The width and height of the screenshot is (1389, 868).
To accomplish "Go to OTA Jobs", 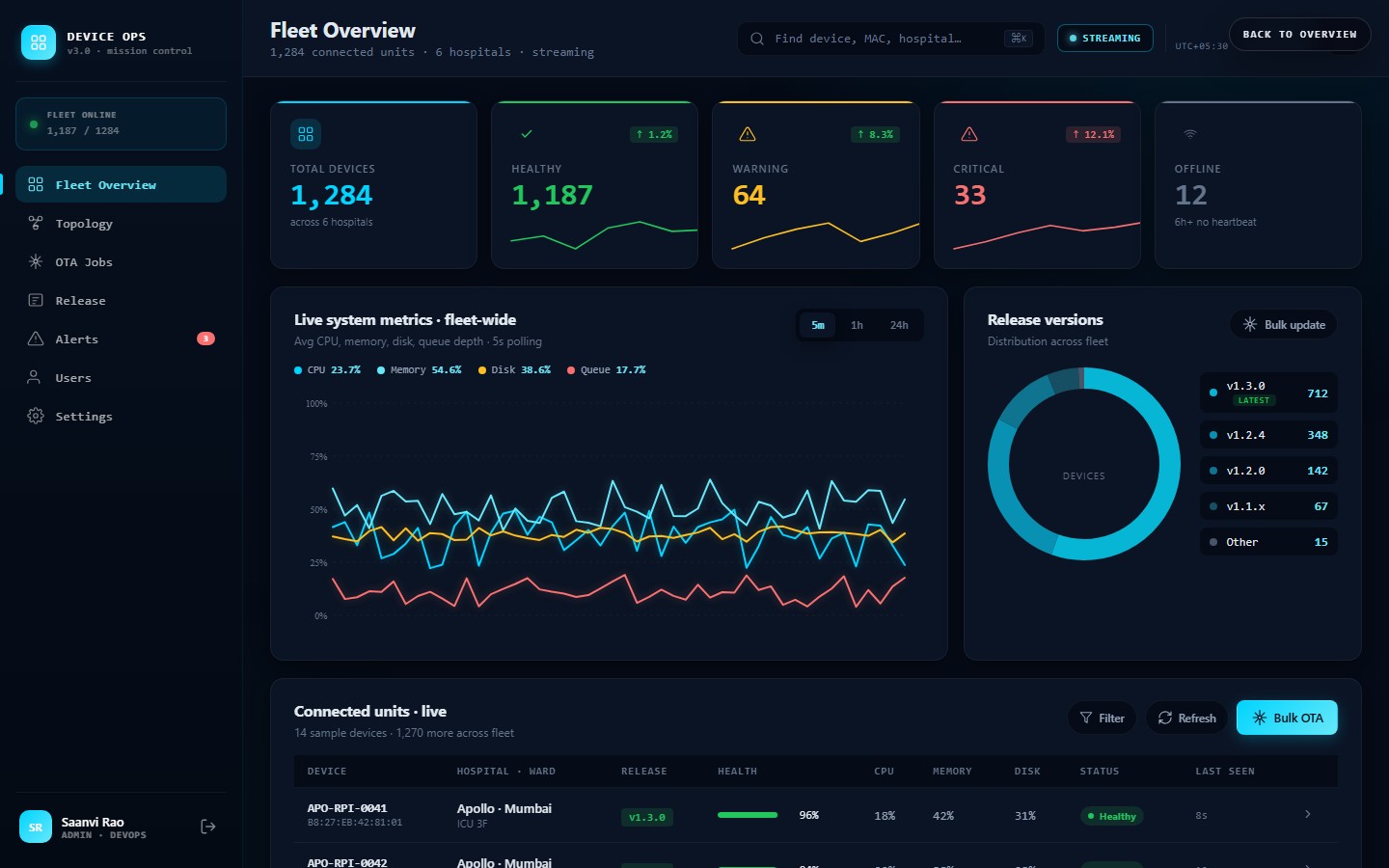I will tap(121, 261).
